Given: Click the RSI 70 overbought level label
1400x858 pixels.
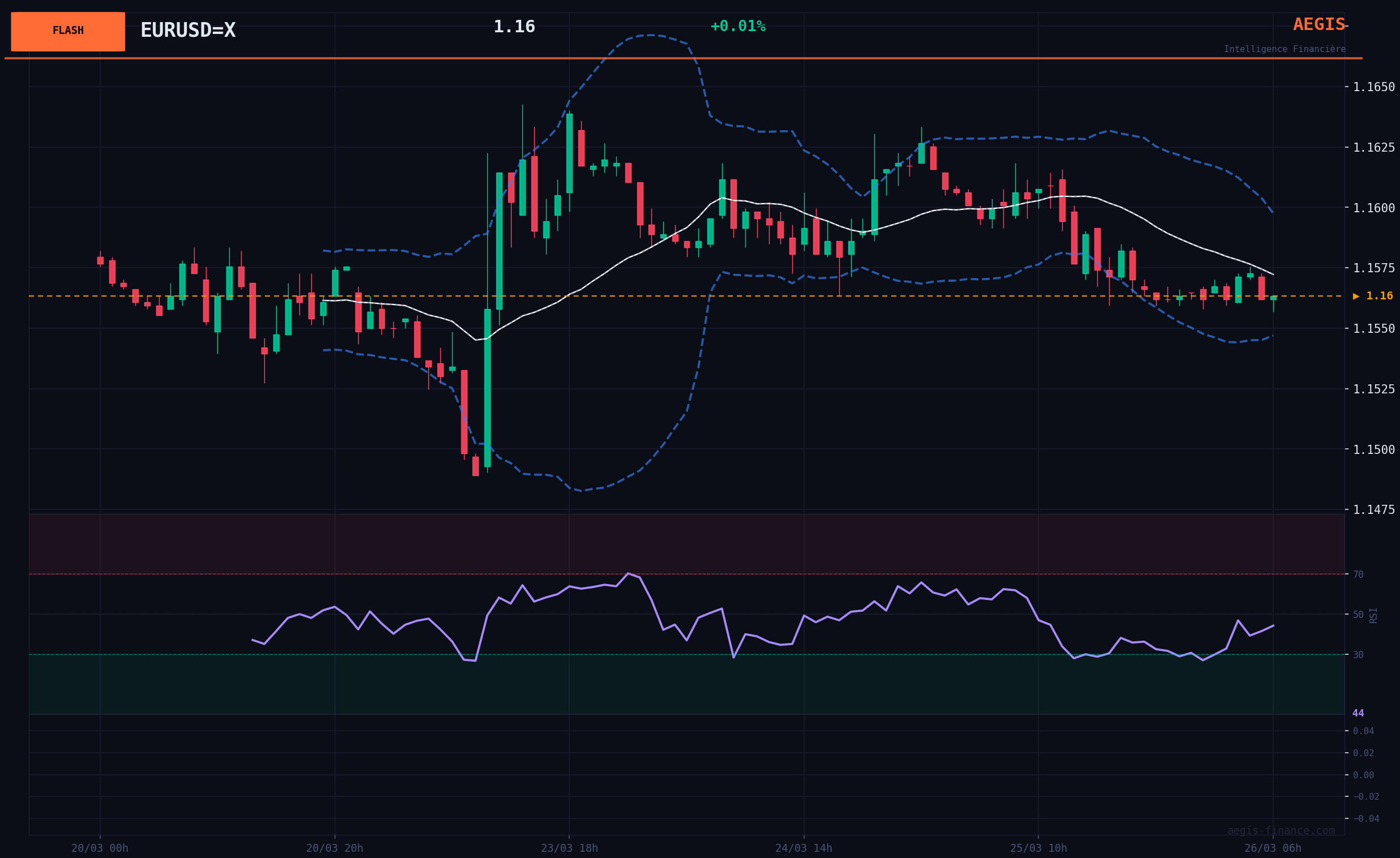Looking at the screenshot, I should pyautogui.click(x=1358, y=574).
